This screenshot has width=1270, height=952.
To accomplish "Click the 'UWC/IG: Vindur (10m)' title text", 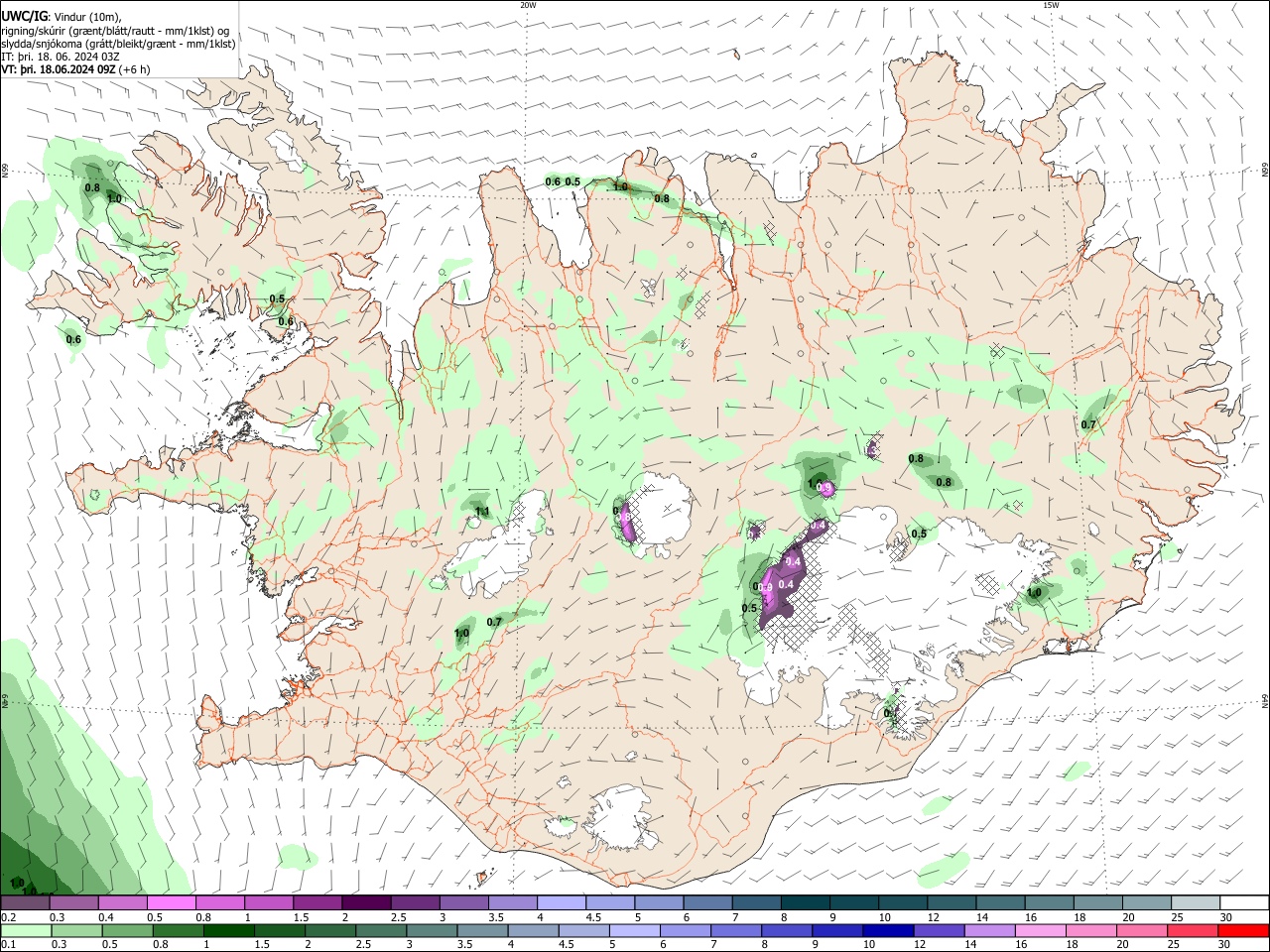I will [62, 17].
